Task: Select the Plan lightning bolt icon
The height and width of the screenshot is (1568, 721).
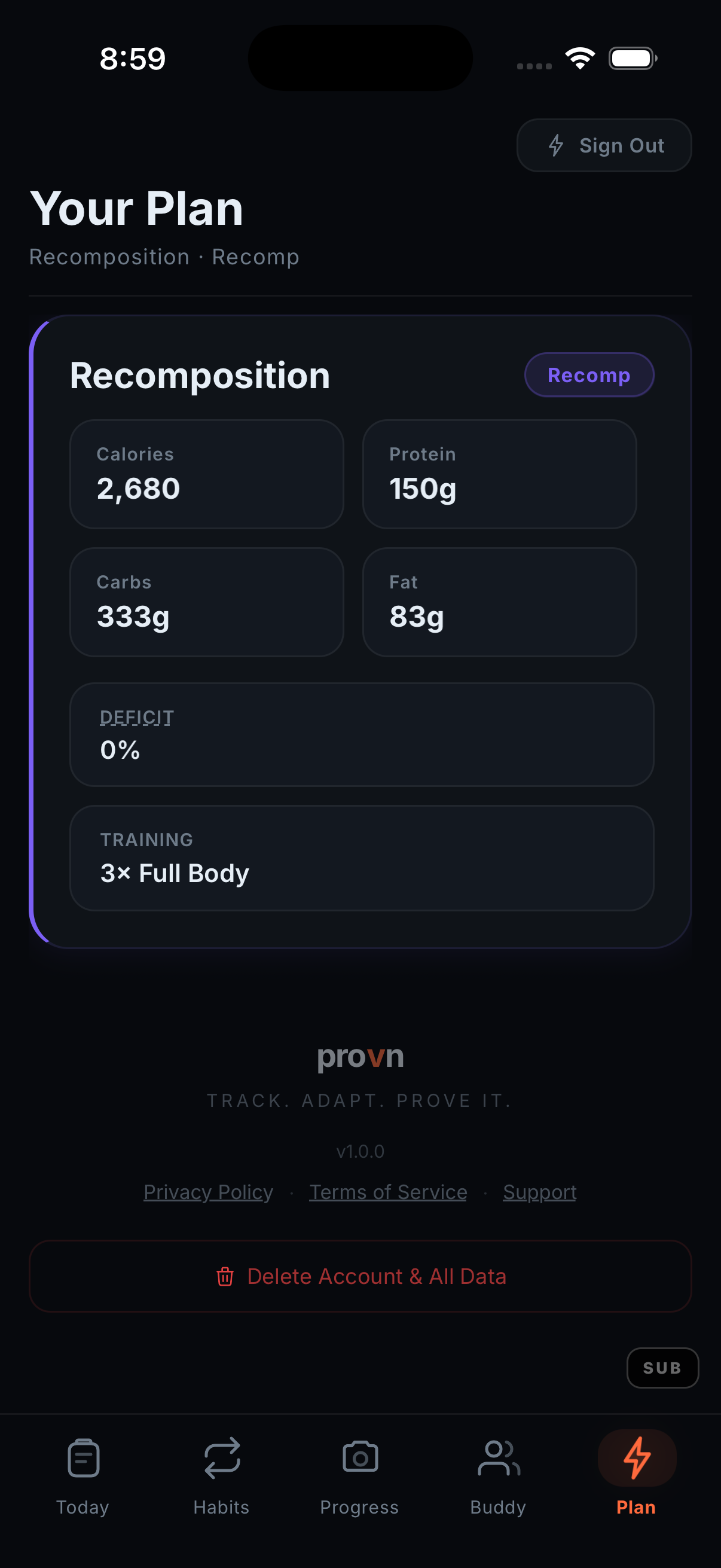Action: pos(637,1458)
